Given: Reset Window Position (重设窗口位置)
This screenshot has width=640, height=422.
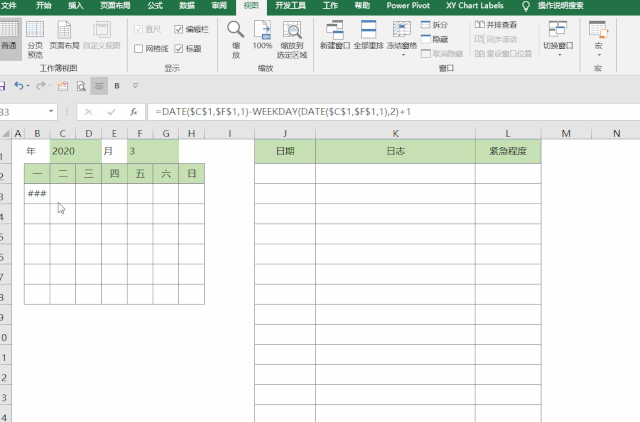Looking at the screenshot, I should click(x=503, y=53).
